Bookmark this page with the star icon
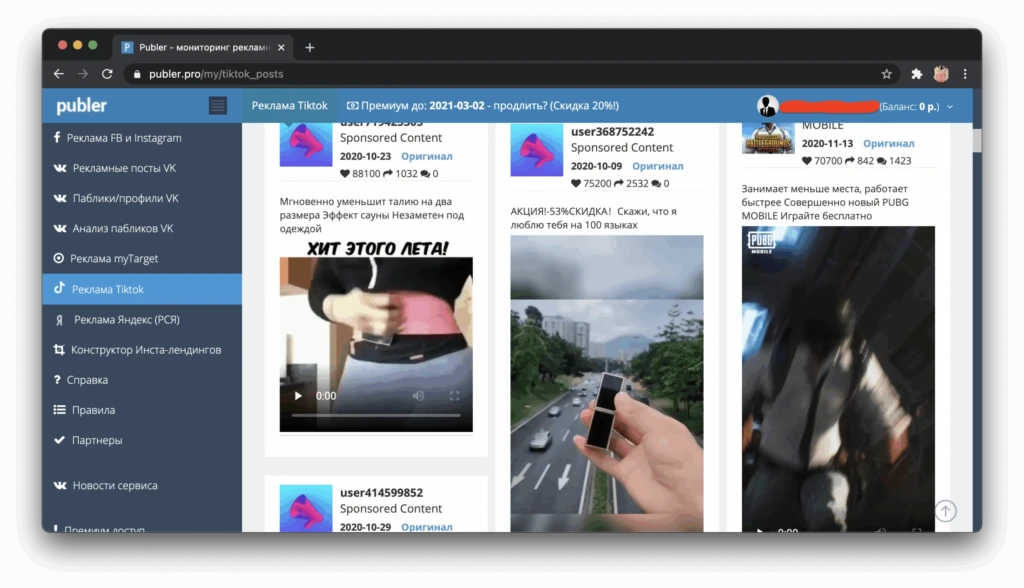This screenshot has width=1024, height=588. coord(886,74)
